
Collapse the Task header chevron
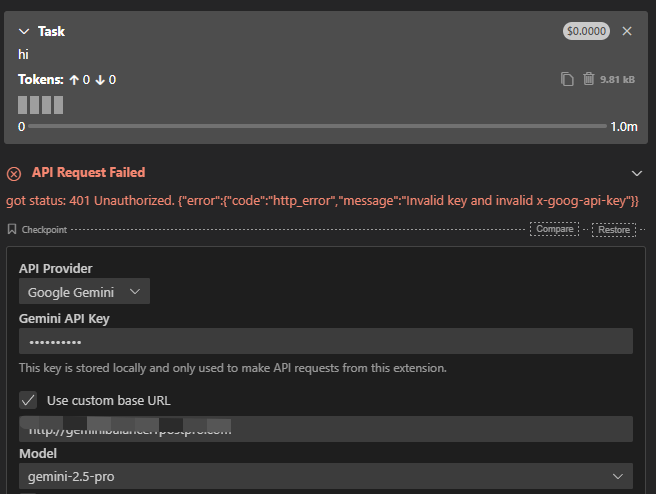[x=24, y=31]
